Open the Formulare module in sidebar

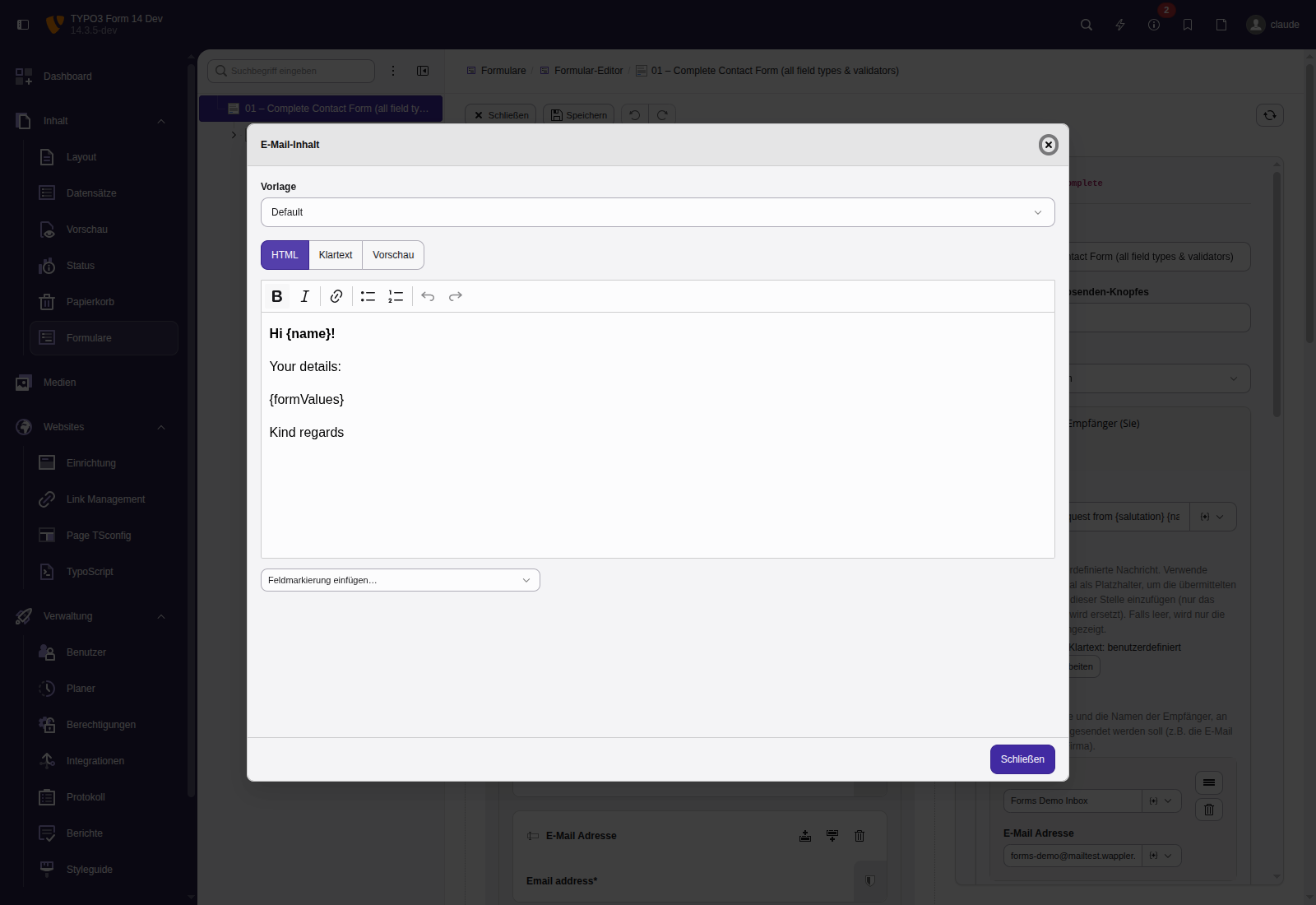(x=104, y=338)
